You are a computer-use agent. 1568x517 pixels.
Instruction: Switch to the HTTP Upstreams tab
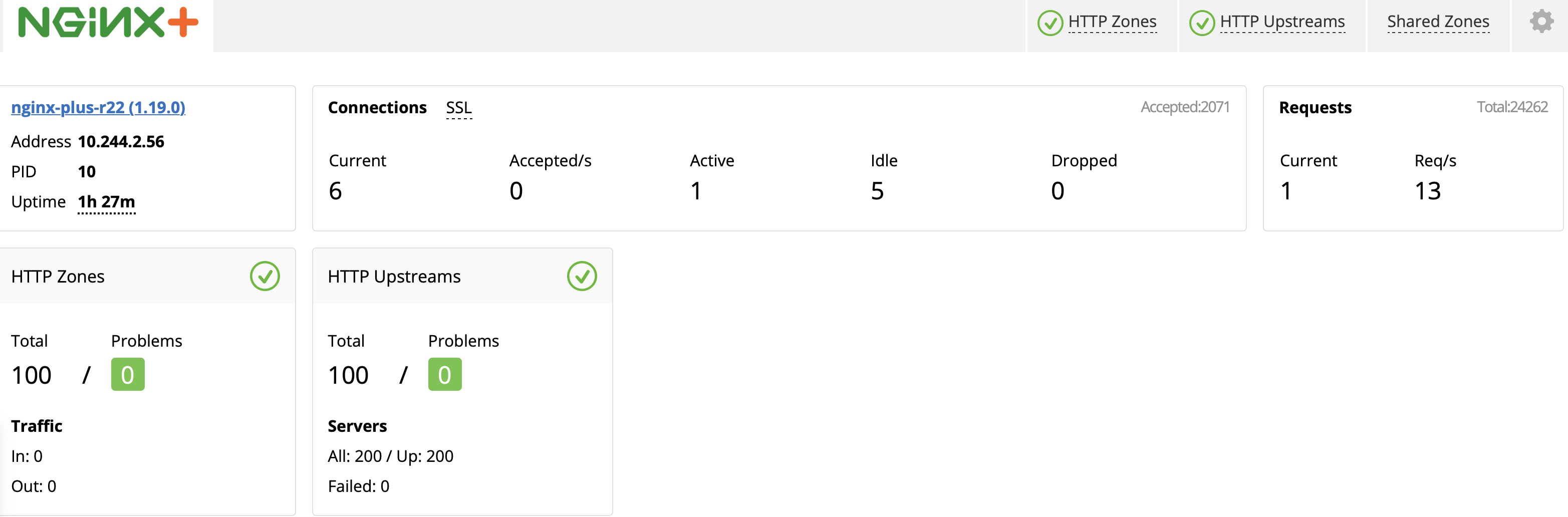pos(1282,22)
